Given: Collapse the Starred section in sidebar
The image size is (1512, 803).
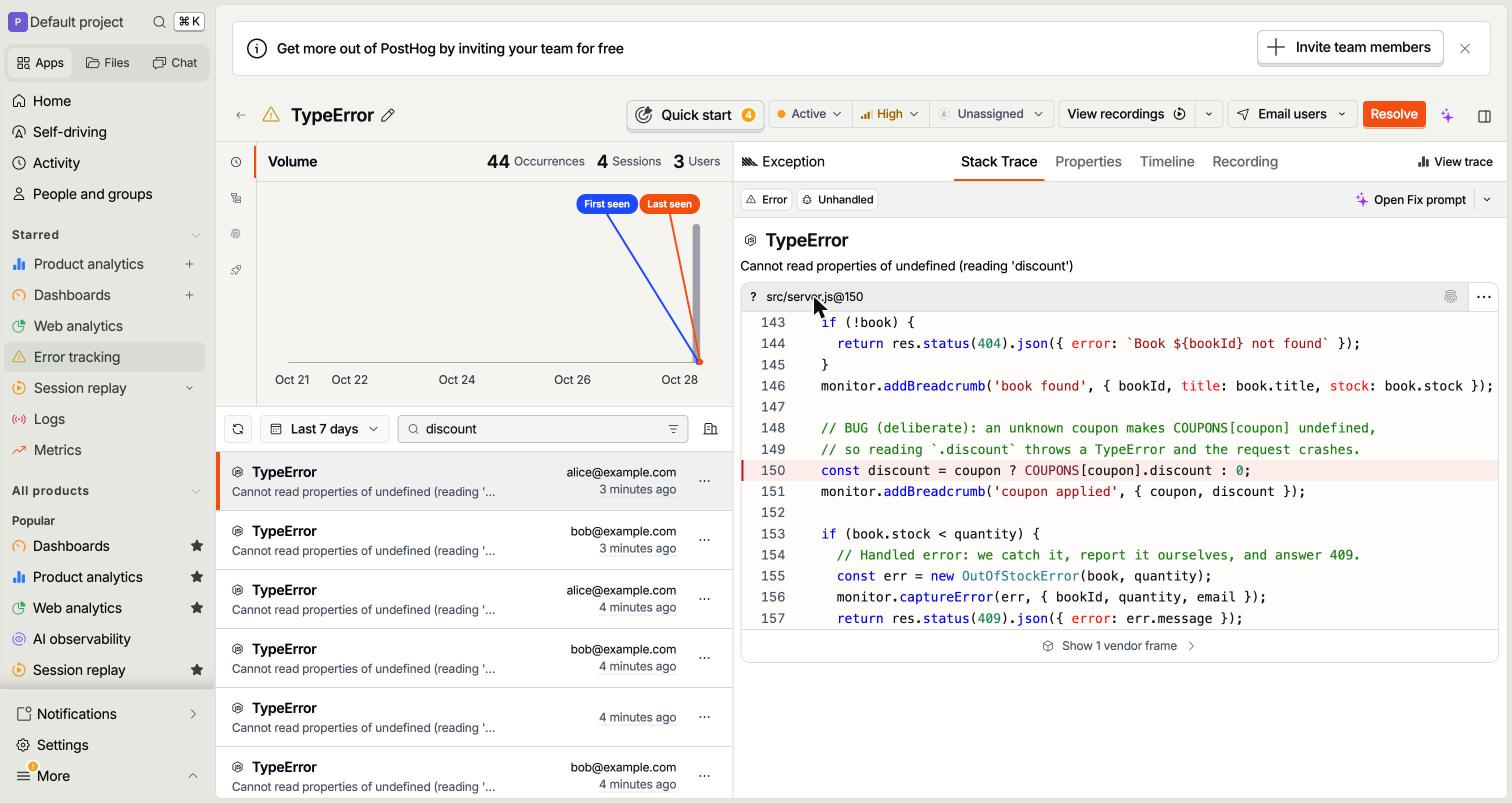Looking at the screenshot, I should pos(196,235).
